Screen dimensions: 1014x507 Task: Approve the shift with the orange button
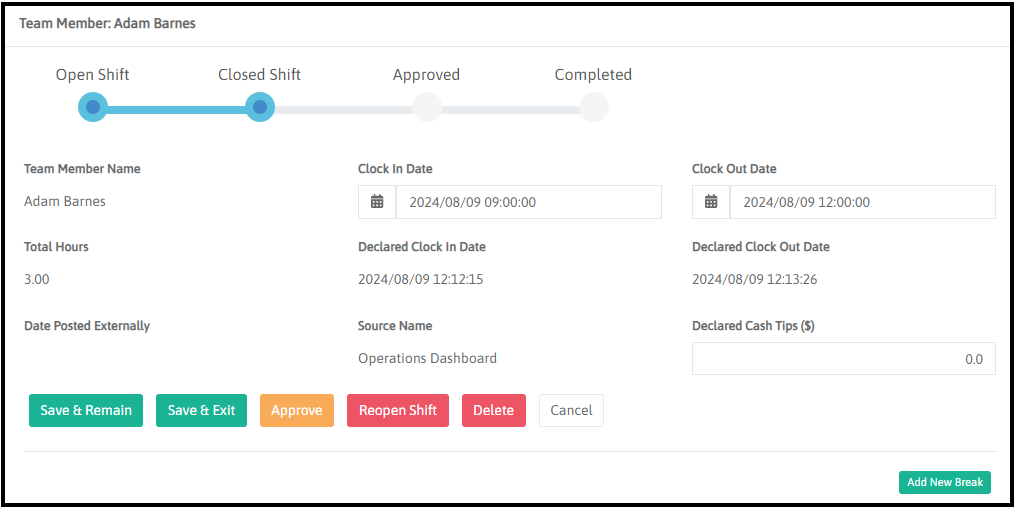point(297,411)
